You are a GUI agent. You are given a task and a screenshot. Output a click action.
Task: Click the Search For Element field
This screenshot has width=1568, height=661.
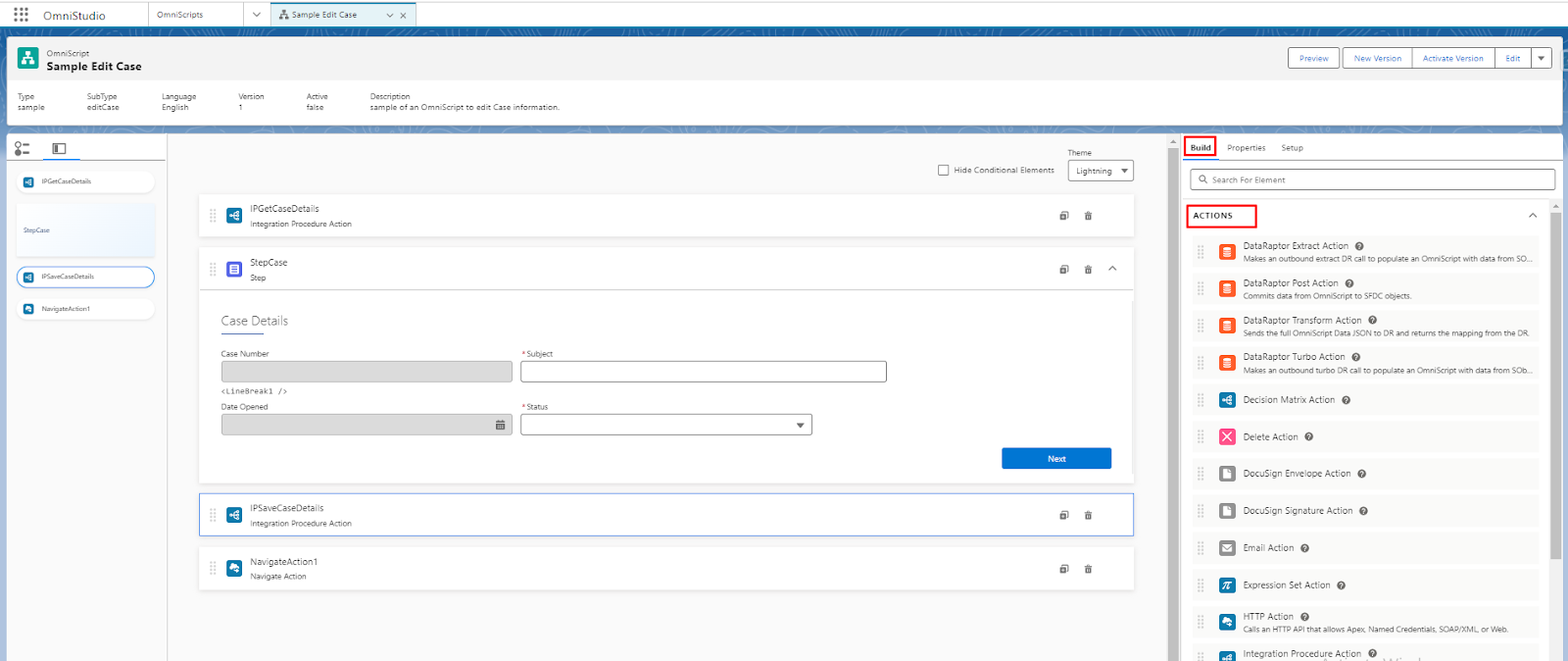(1372, 179)
